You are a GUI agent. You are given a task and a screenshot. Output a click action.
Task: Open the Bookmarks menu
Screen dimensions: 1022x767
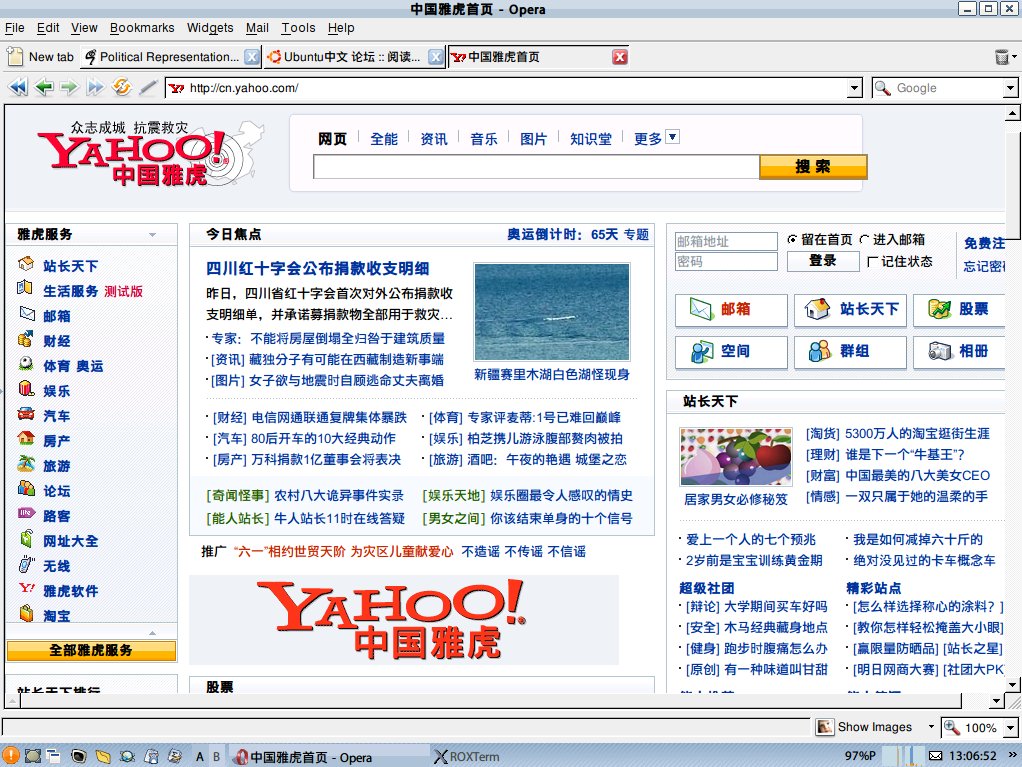pos(142,28)
